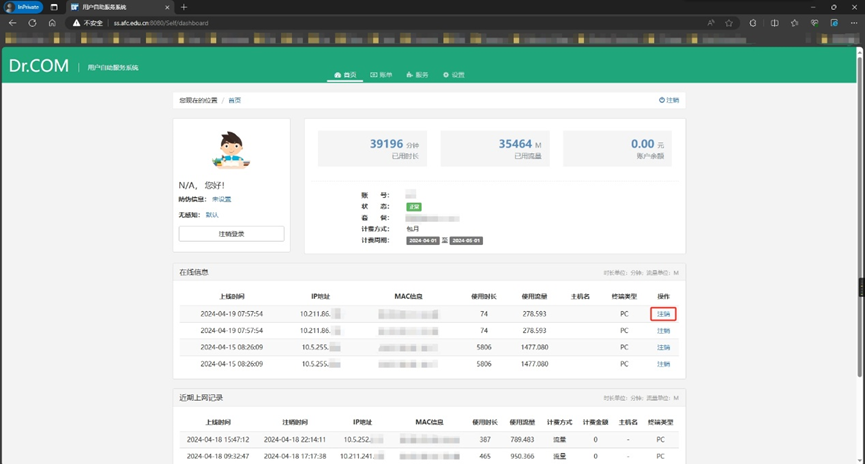Click the 注销登录 button

pos(231,233)
